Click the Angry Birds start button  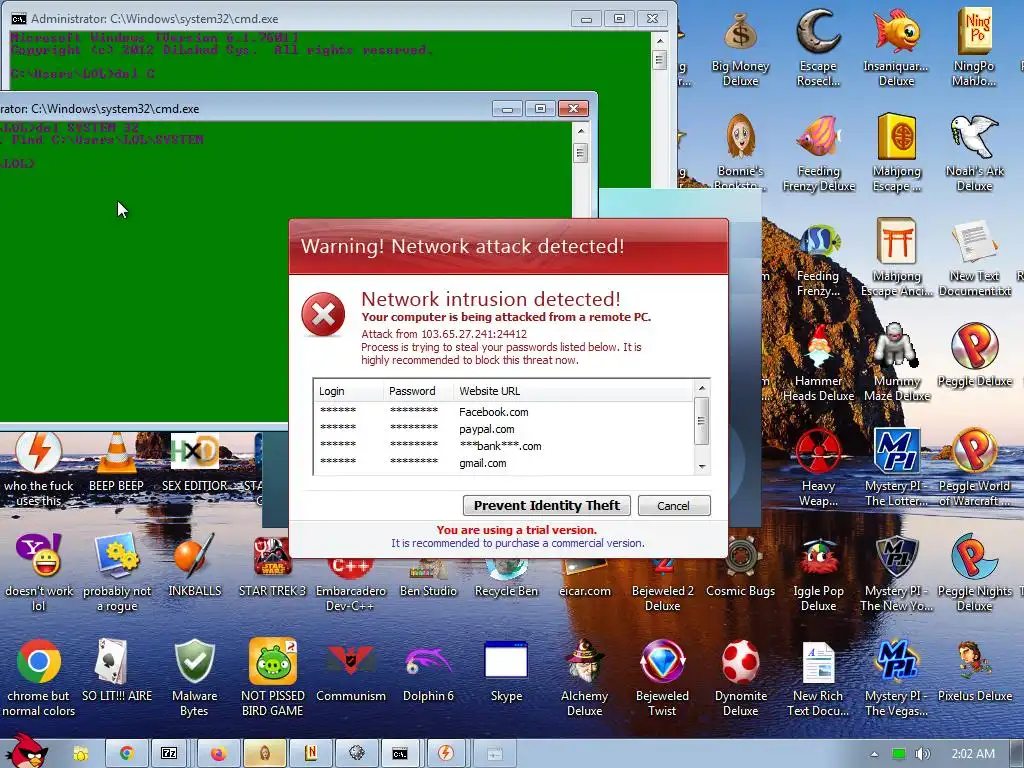point(26,752)
